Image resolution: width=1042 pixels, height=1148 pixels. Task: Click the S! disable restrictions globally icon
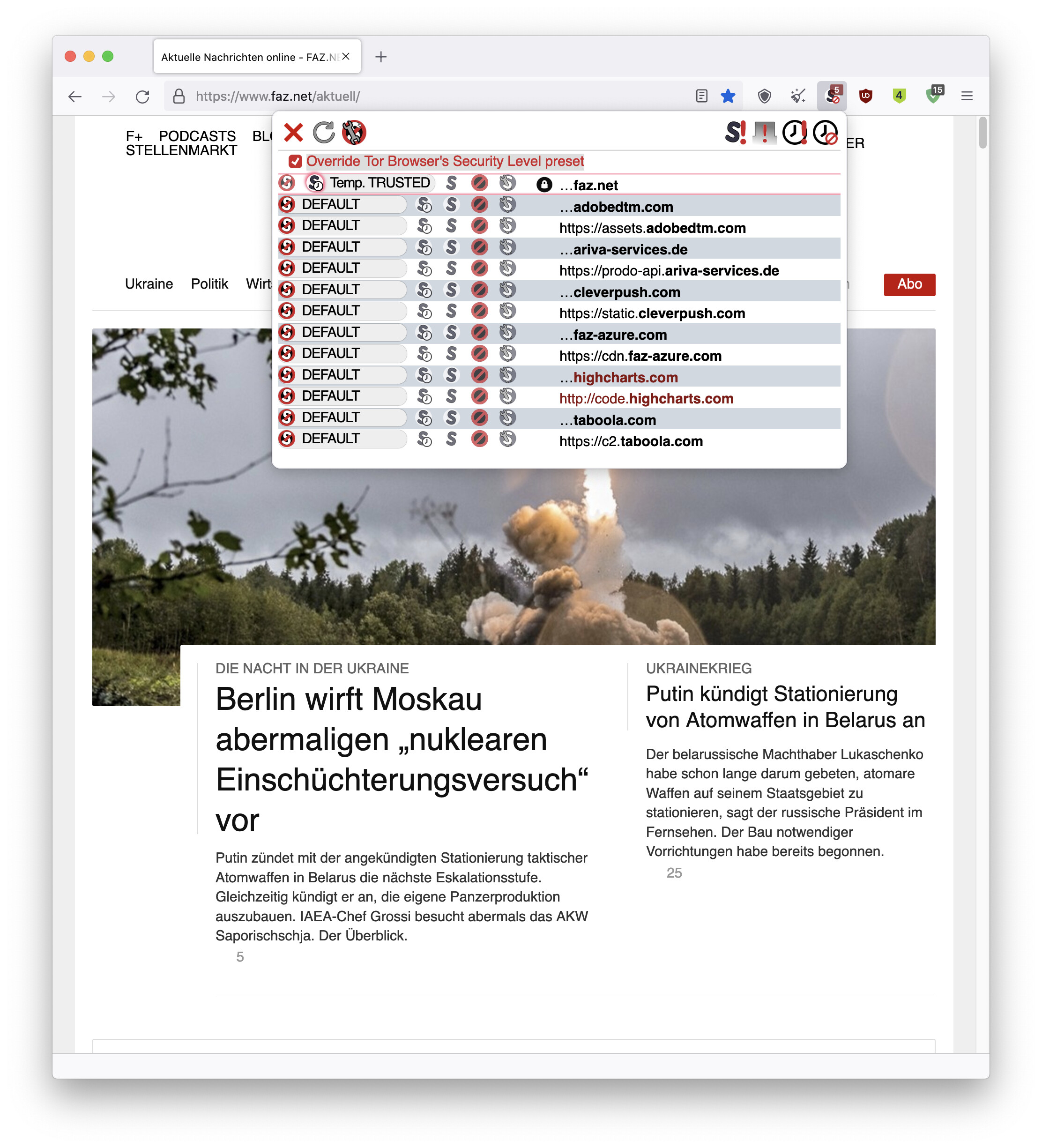point(735,132)
